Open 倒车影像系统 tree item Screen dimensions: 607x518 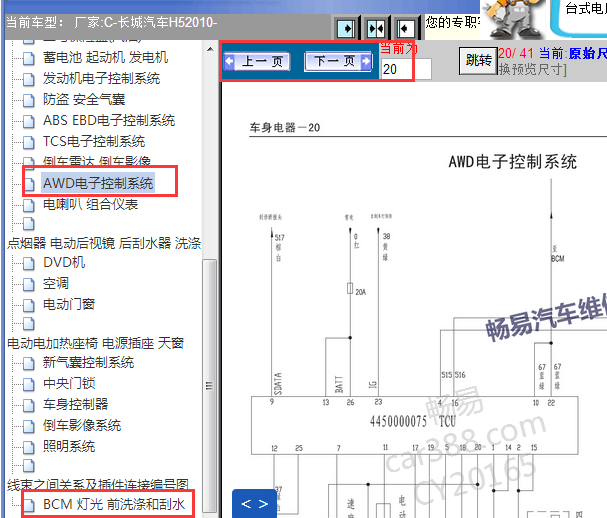pyautogui.click(x=82, y=425)
